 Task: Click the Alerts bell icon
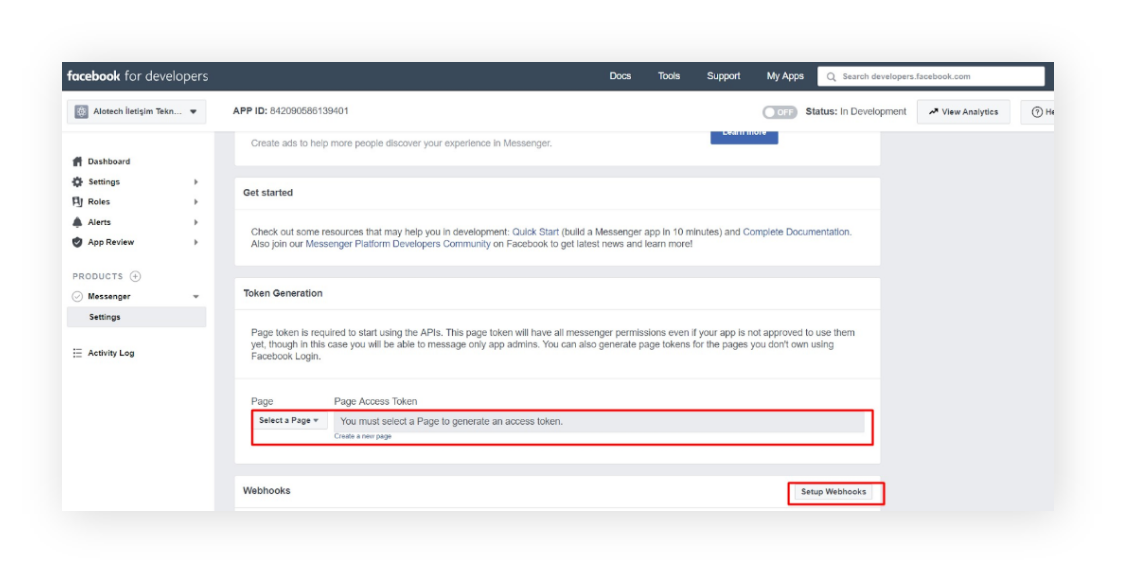pyautogui.click(x=77, y=222)
